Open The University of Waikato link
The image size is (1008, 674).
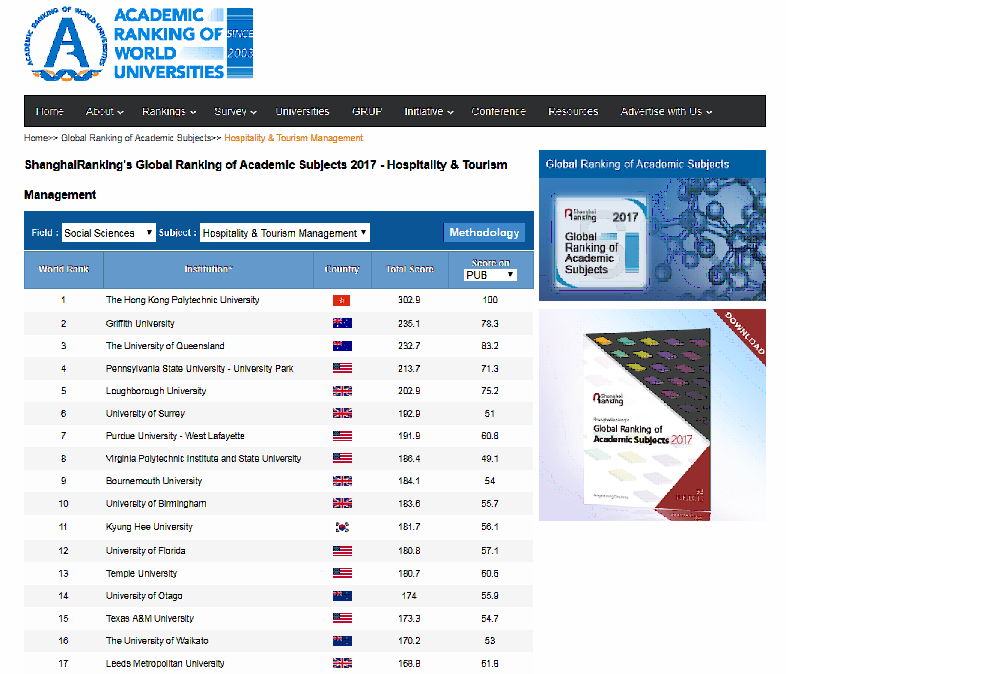click(x=158, y=641)
